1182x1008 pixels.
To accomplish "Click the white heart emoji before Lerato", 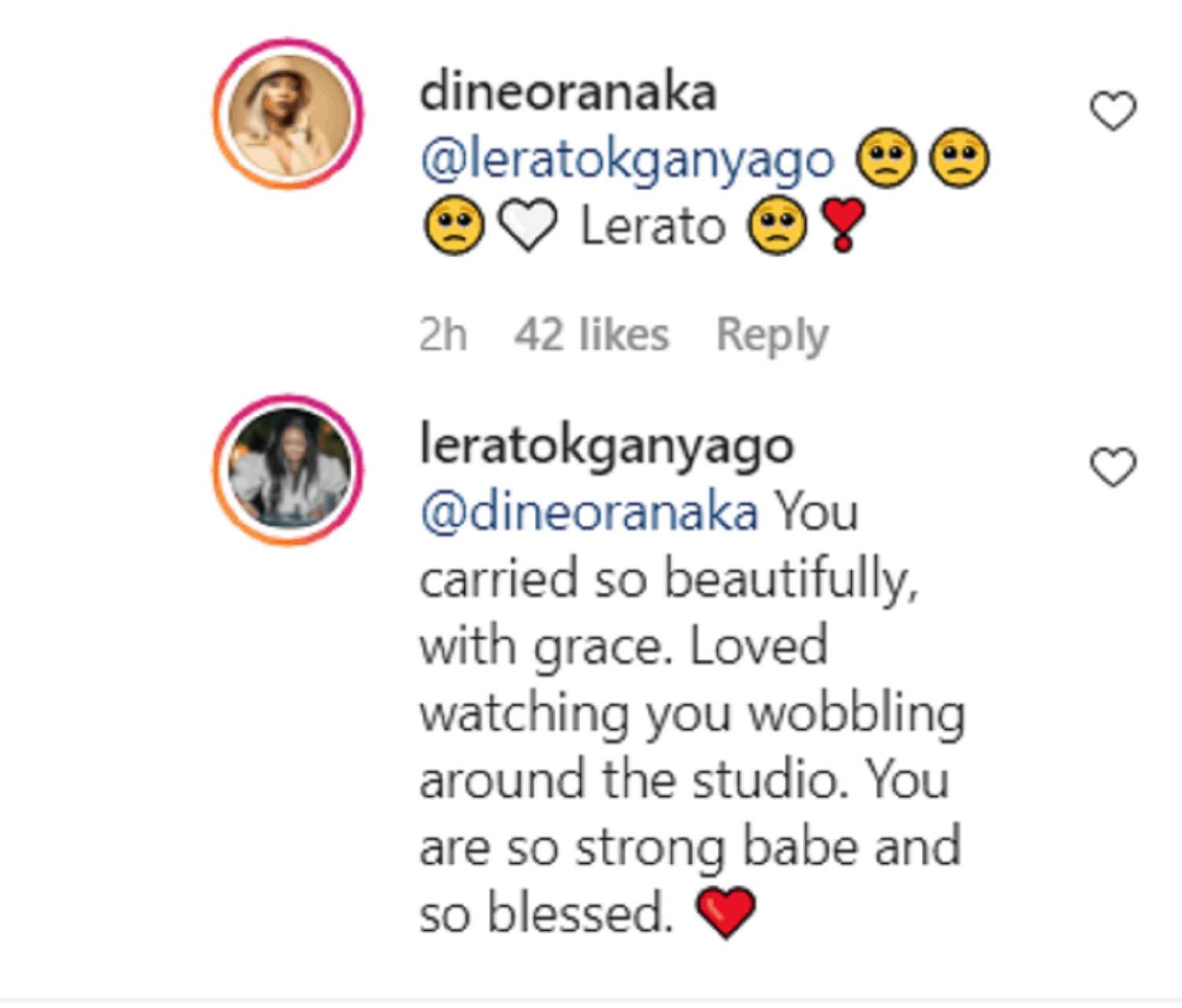I will [x=528, y=225].
